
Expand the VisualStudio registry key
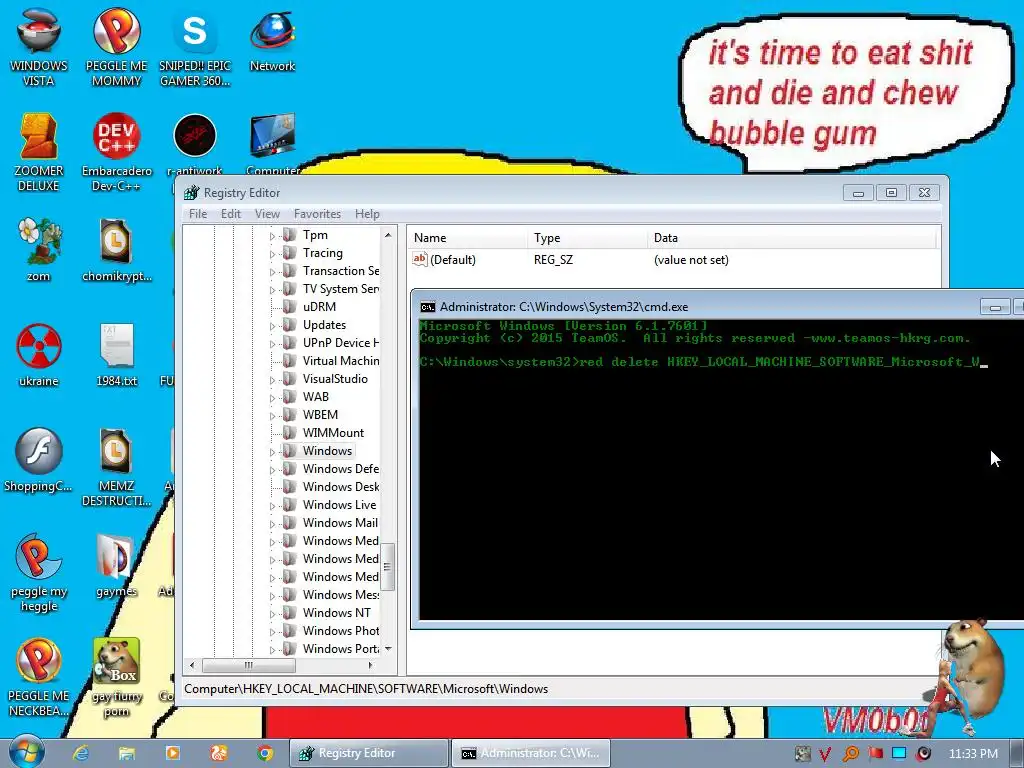[272, 379]
